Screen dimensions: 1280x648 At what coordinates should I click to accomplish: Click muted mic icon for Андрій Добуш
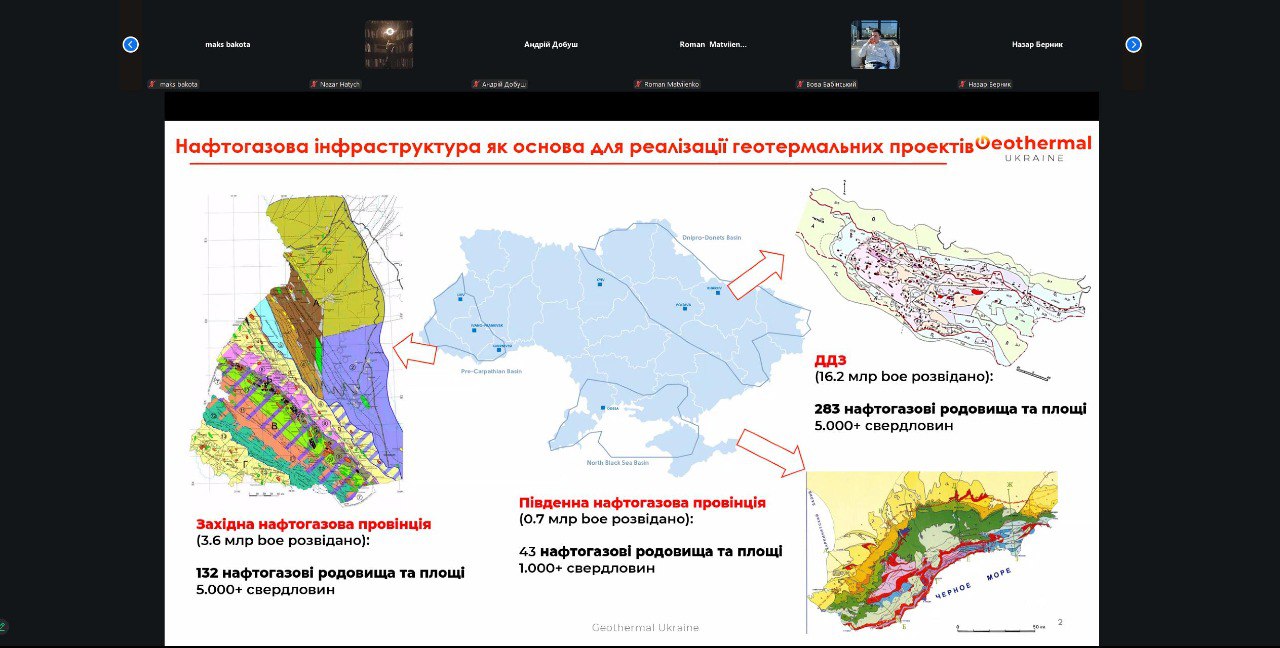476,85
